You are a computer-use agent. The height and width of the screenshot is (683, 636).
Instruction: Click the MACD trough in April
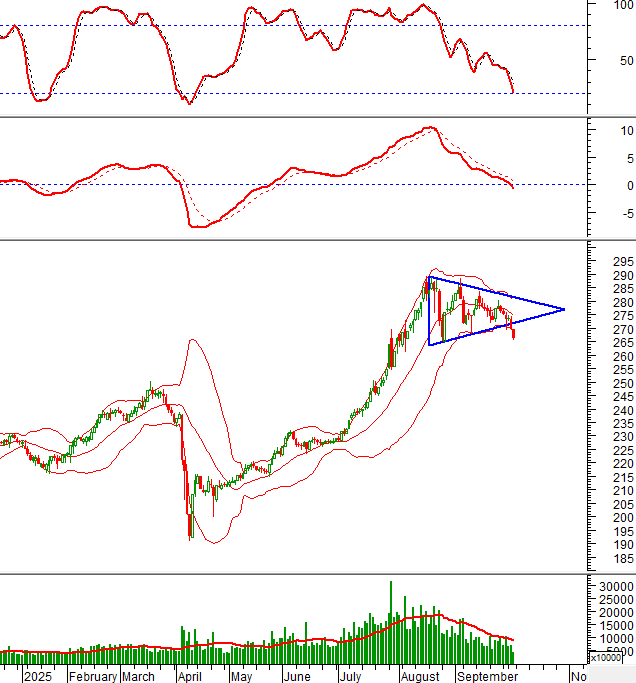point(196,226)
